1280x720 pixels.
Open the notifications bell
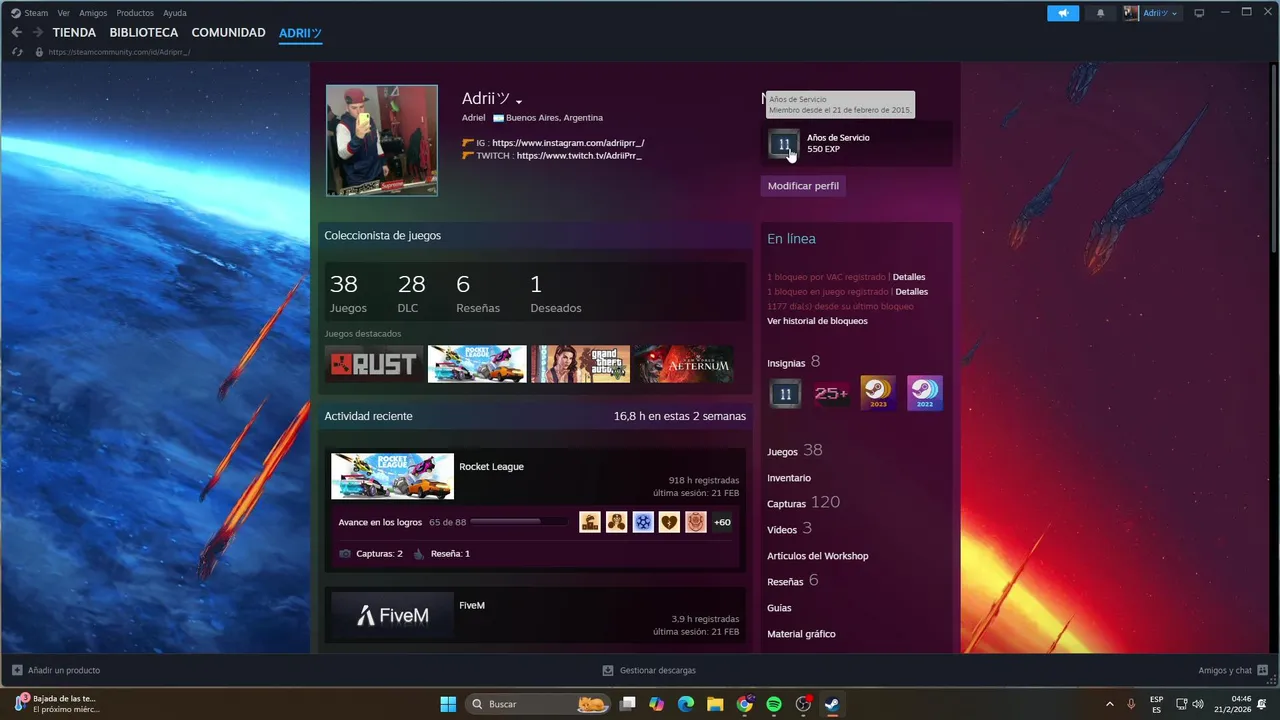coord(1101,13)
